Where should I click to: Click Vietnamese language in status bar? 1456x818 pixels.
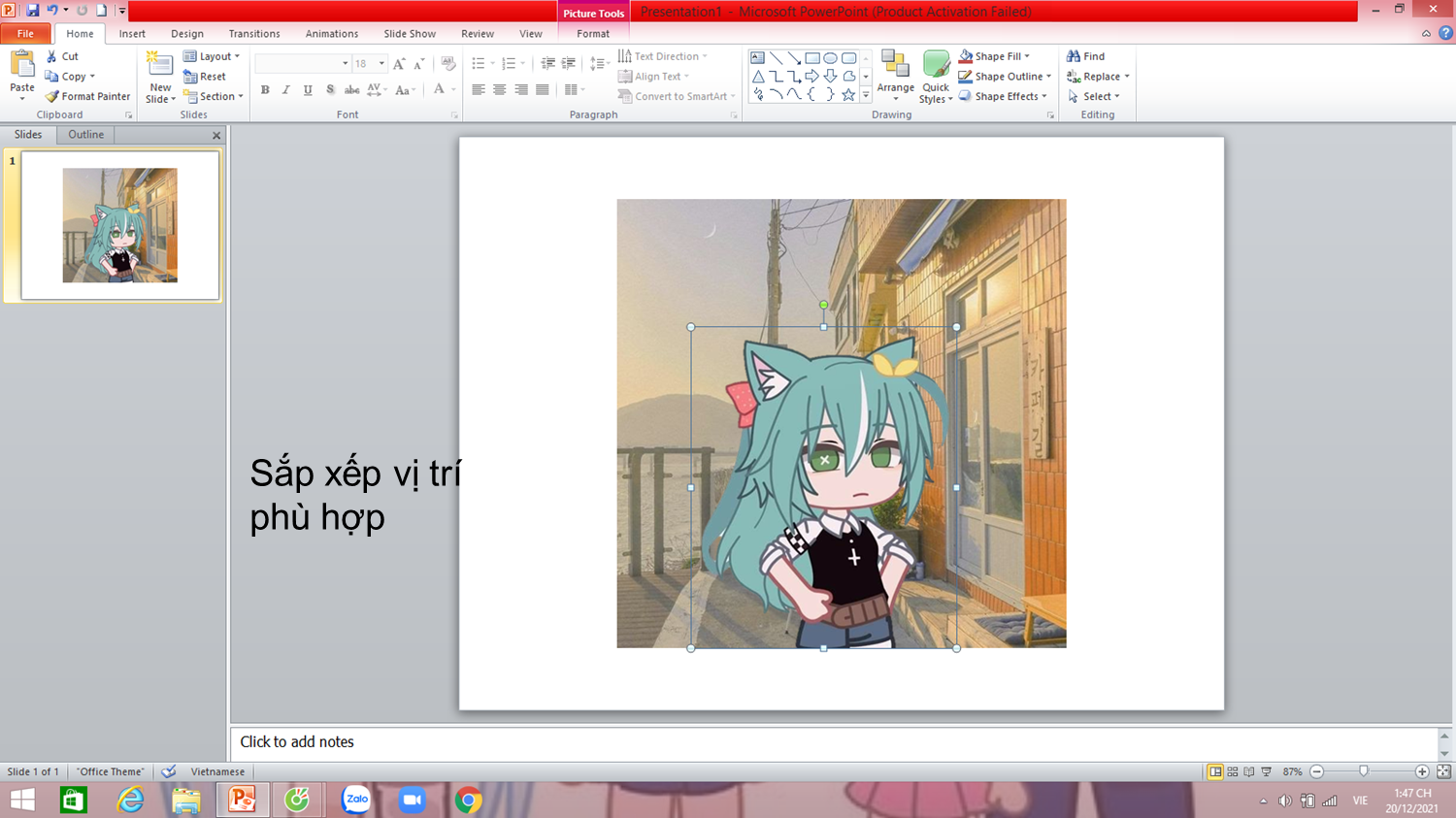click(217, 771)
